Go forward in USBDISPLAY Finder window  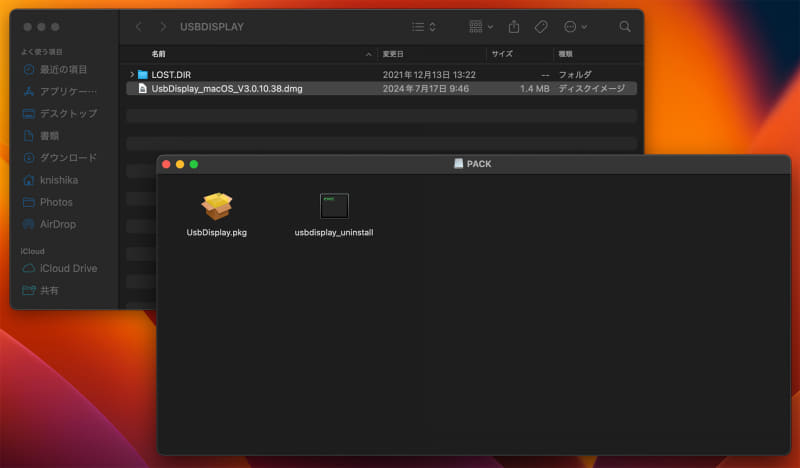(x=163, y=27)
